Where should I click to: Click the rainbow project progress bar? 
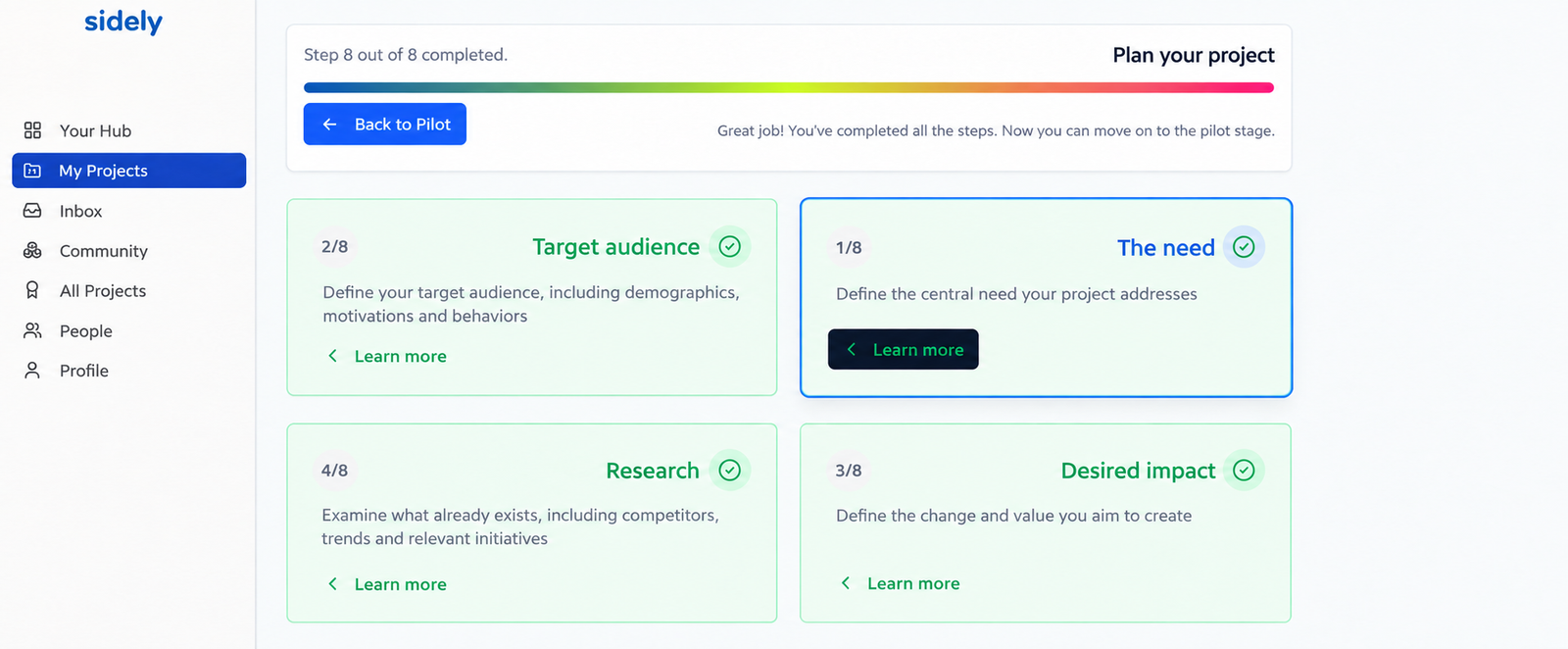789,87
